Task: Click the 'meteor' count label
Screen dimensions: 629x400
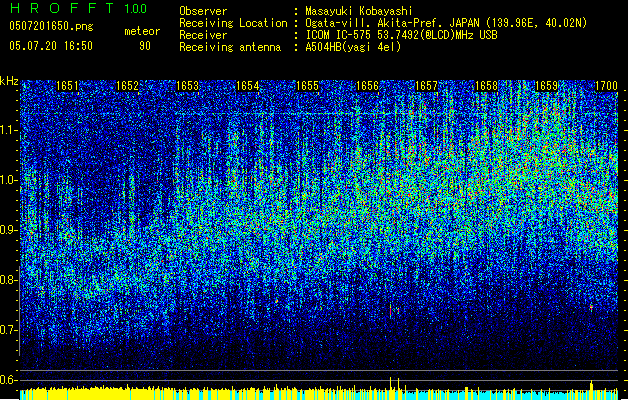Action: [x=142, y=31]
